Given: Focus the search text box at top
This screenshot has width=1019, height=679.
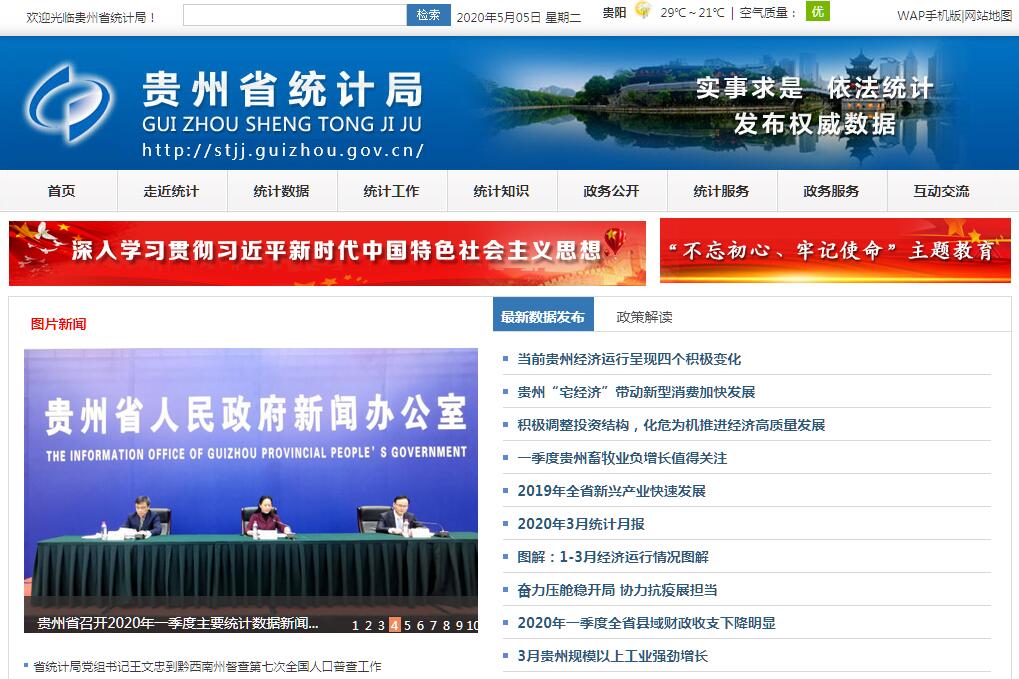Looking at the screenshot, I should (x=295, y=15).
